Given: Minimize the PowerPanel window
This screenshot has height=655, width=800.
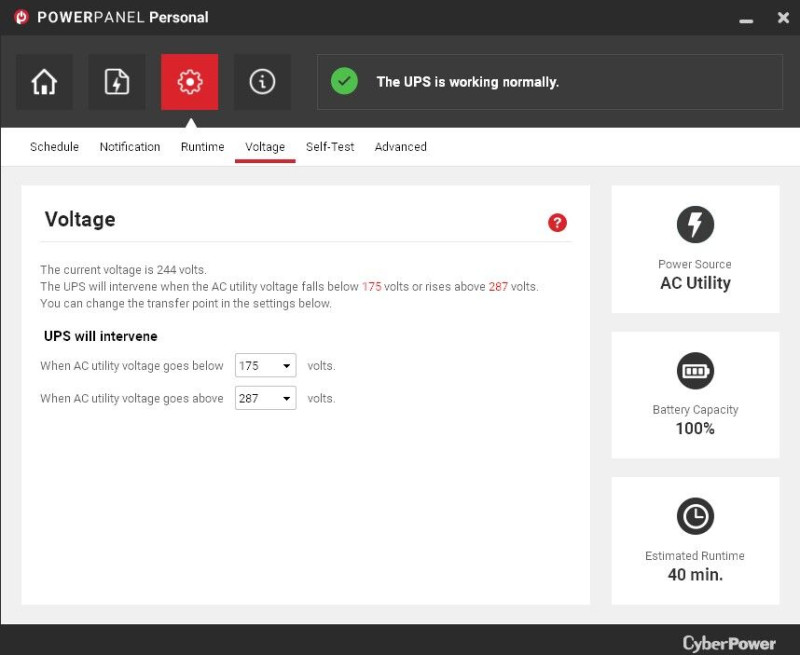Looking at the screenshot, I should pyautogui.click(x=746, y=20).
